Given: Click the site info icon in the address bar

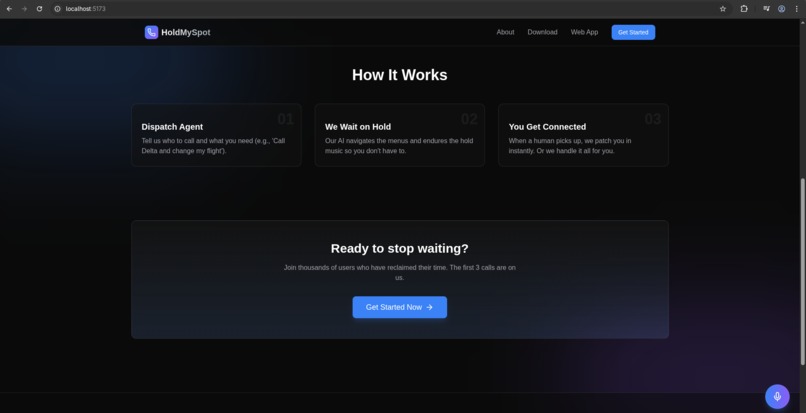Looking at the screenshot, I should point(58,9).
